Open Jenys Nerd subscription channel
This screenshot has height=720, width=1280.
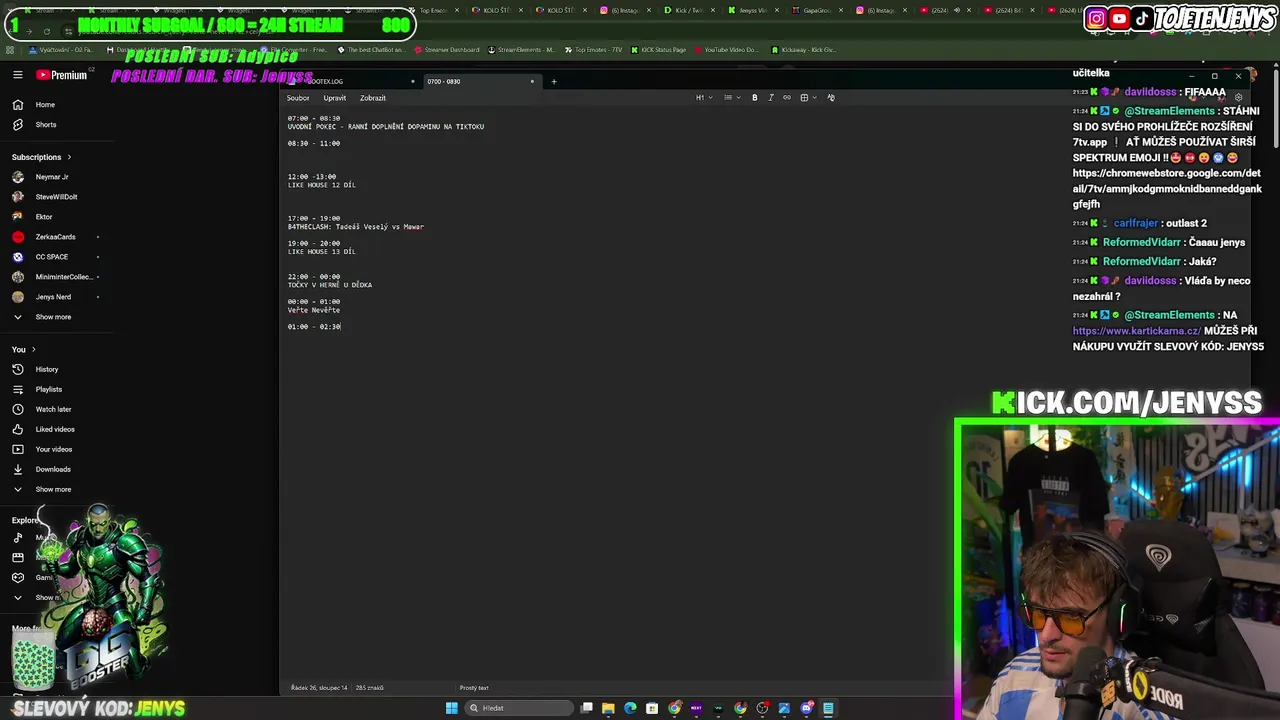53,297
